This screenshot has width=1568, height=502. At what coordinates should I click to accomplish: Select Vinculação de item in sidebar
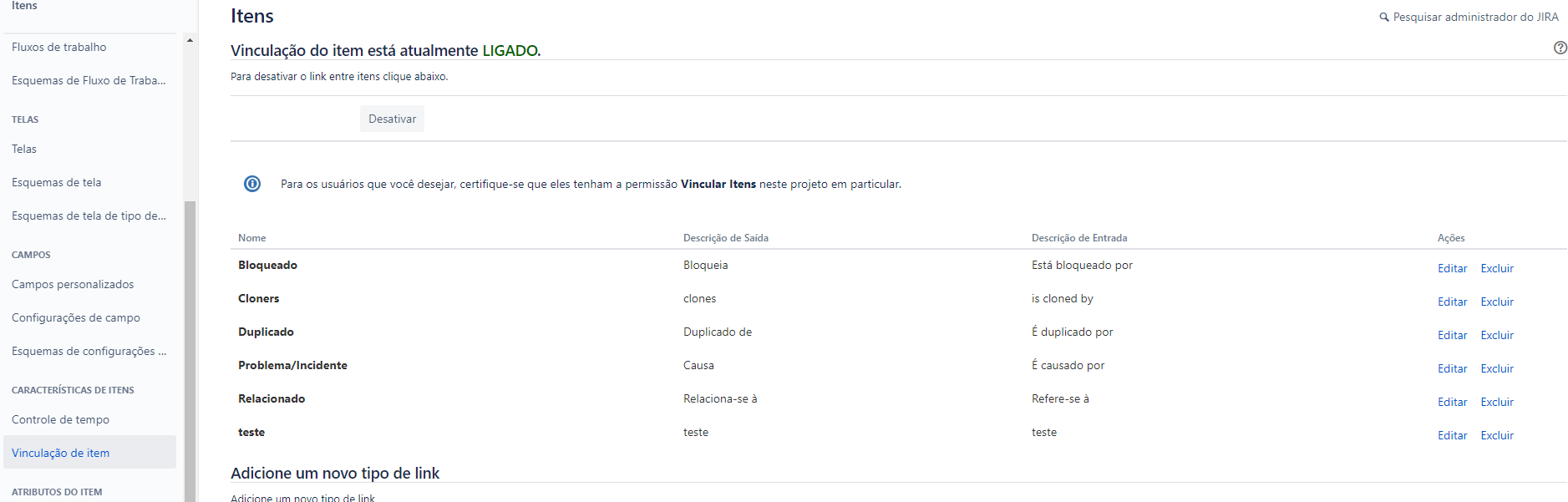[89, 452]
